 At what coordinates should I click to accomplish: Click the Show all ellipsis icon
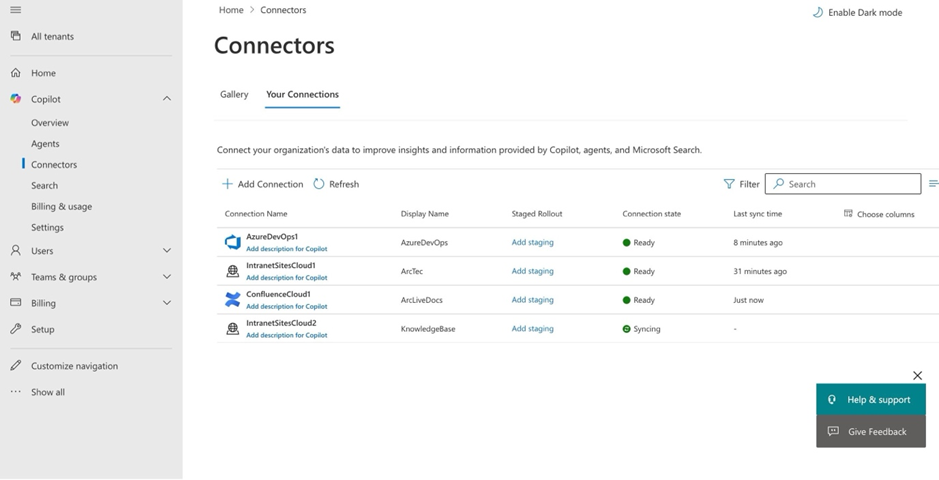[x=16, y=391]
